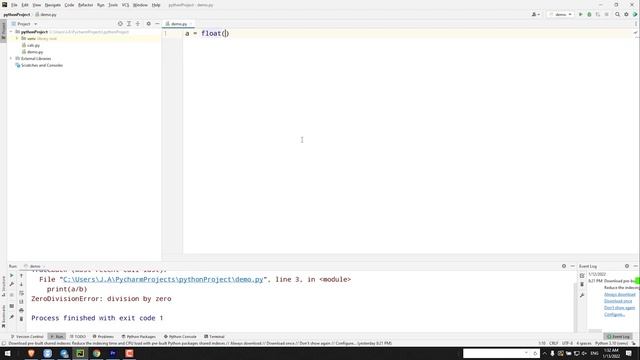Image resolution: width=640 pixels, height=360 pixels.
Task: Open the Problems tool window
Action: click(103, 336)
